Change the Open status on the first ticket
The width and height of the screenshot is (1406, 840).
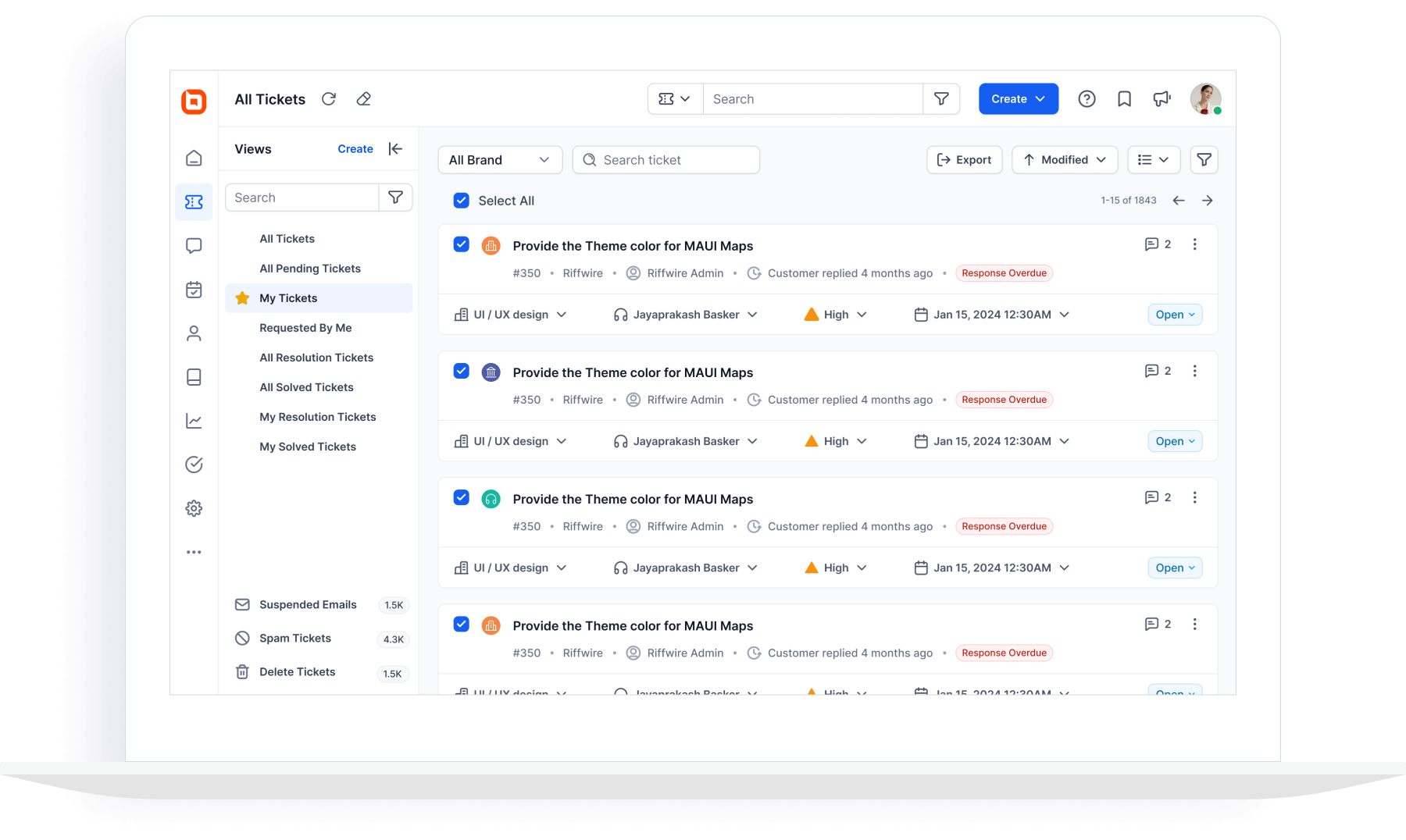point(1175,315)
